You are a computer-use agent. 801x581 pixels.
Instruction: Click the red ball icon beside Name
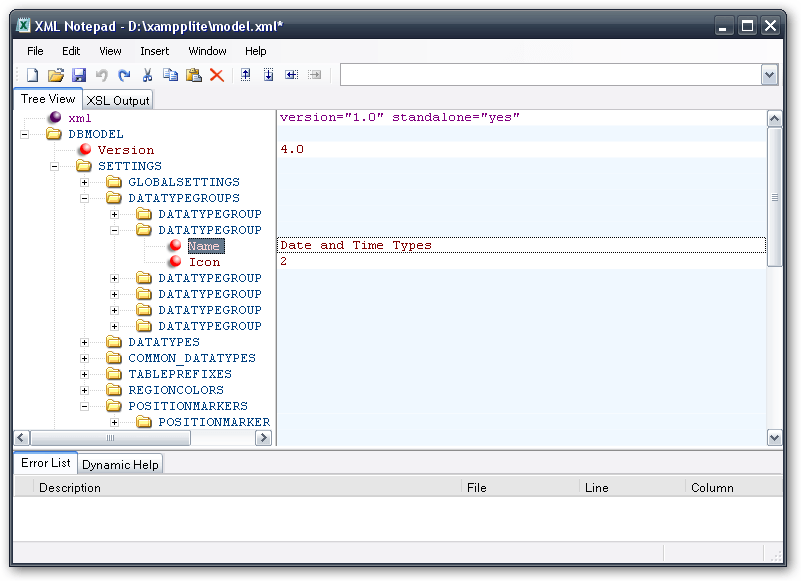[175, 245]
